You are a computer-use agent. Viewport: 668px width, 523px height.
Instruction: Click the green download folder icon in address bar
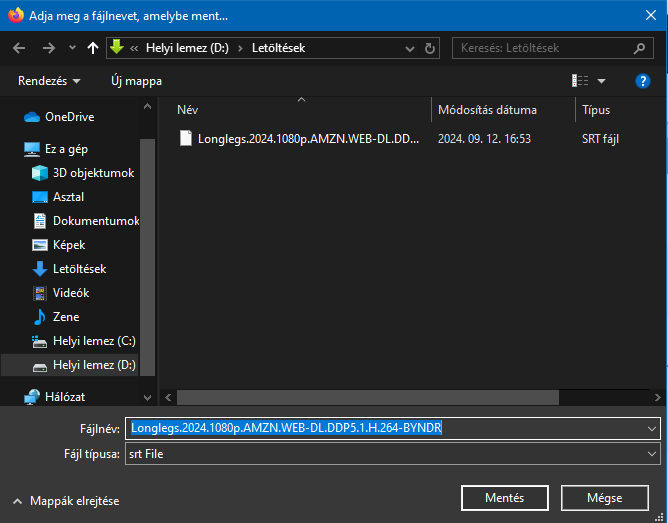point(117,47)
